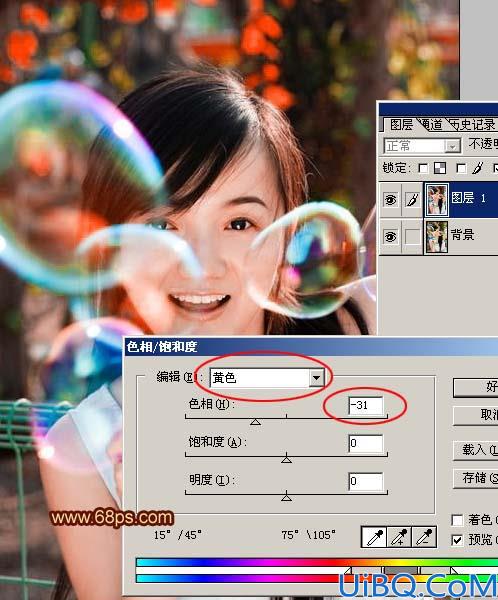Enable the 着色 colorize checkbox

tap(457, 520)
